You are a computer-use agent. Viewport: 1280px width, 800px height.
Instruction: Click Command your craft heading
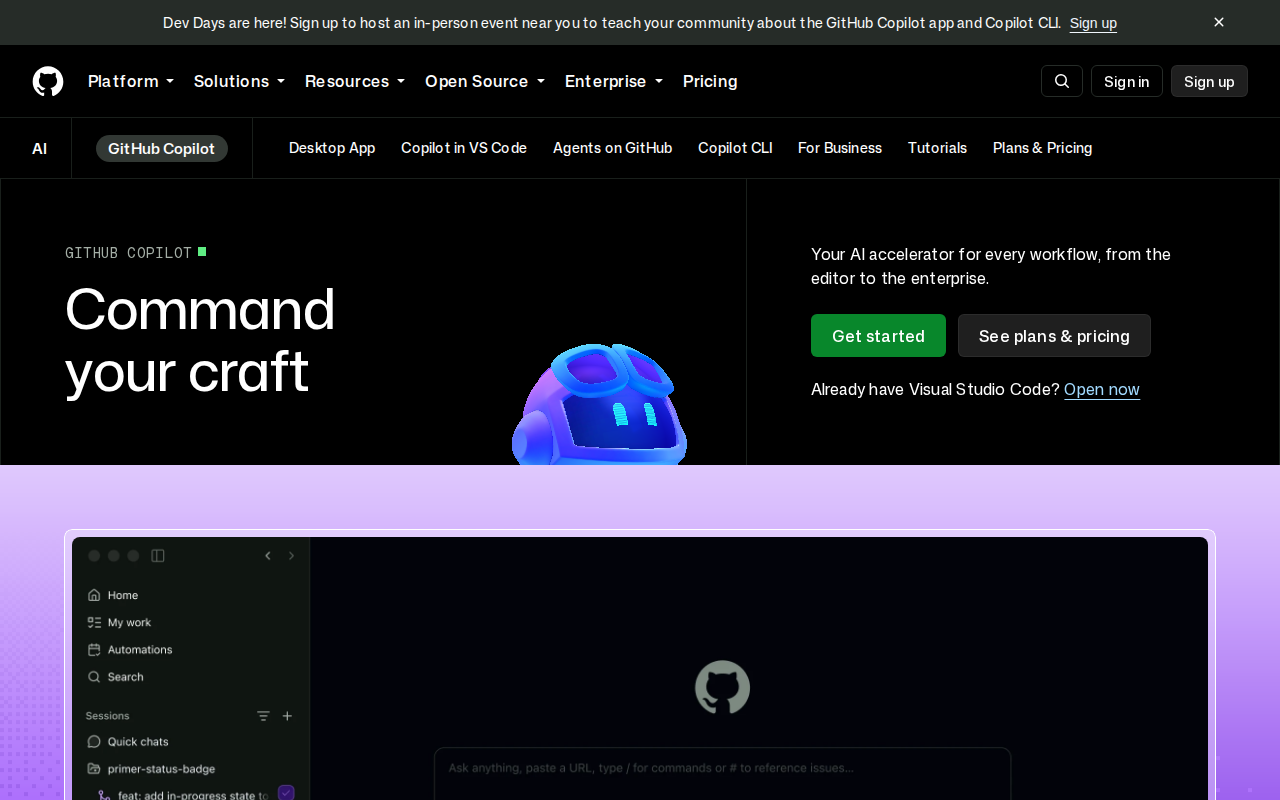(x=200, y=340)
